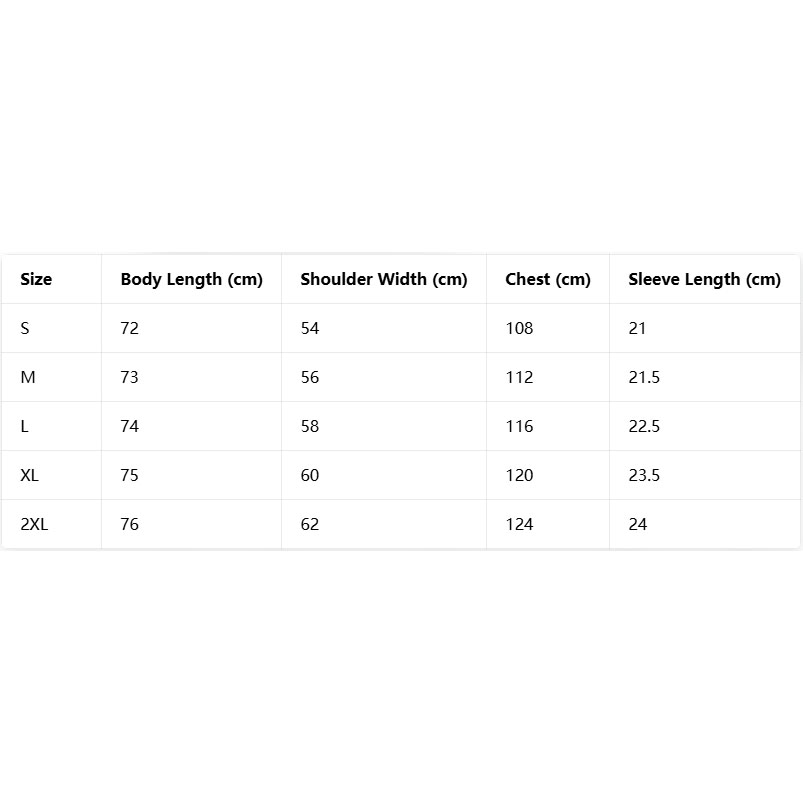Screen dimensions: 803x803
Task: Click chest value 124 for size 2XL
Action: [520, 524]
